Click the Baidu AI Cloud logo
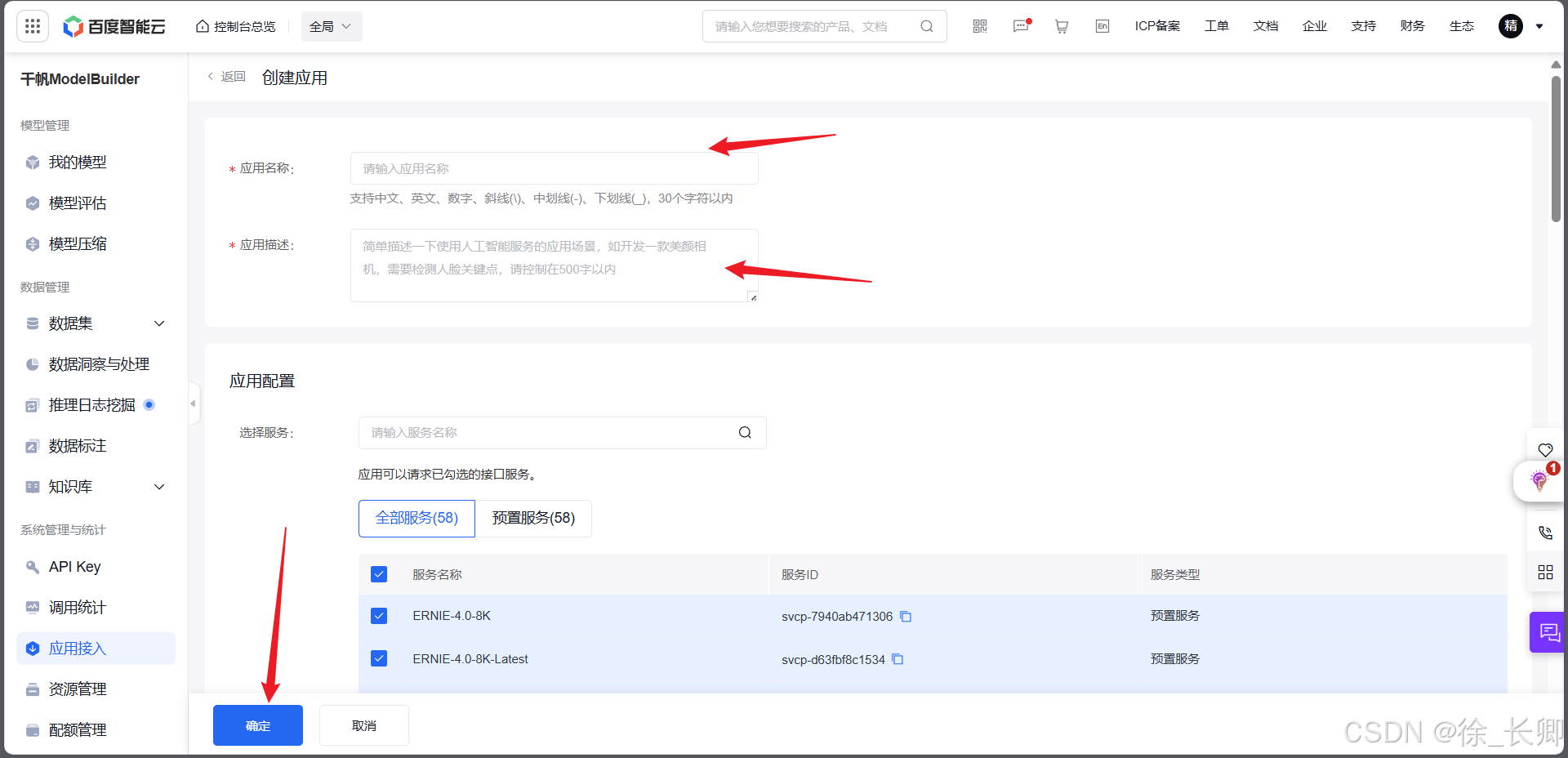Screen dimensions: 1568x758 tap(114, 26)
